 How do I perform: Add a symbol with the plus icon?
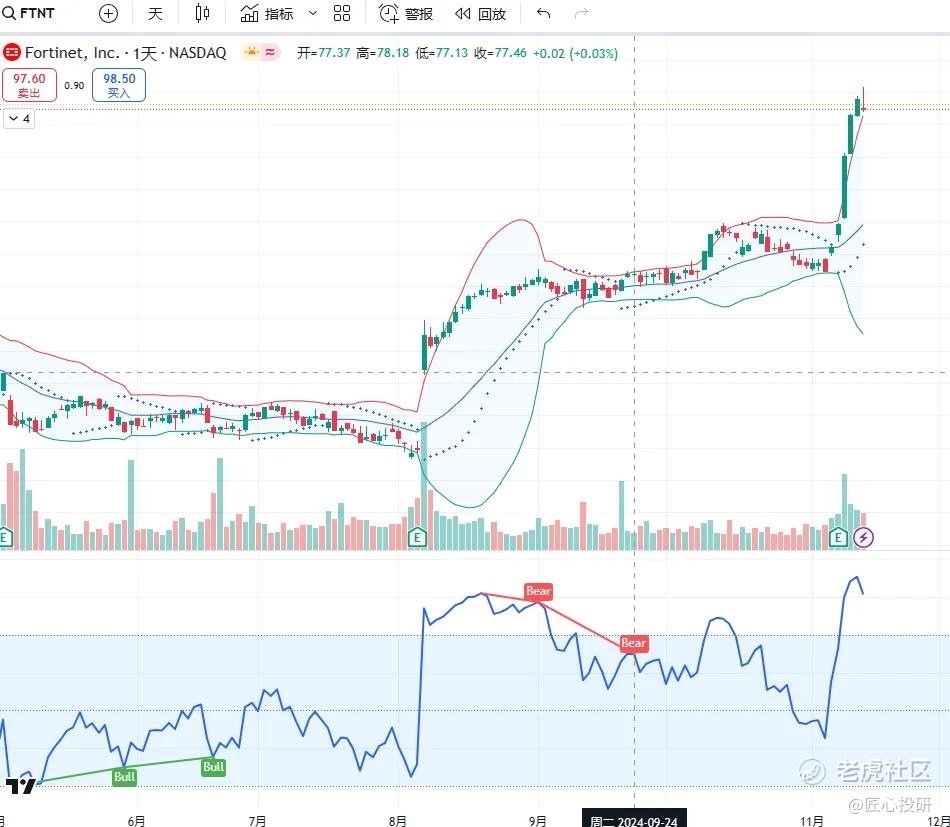tap(108, 14)
